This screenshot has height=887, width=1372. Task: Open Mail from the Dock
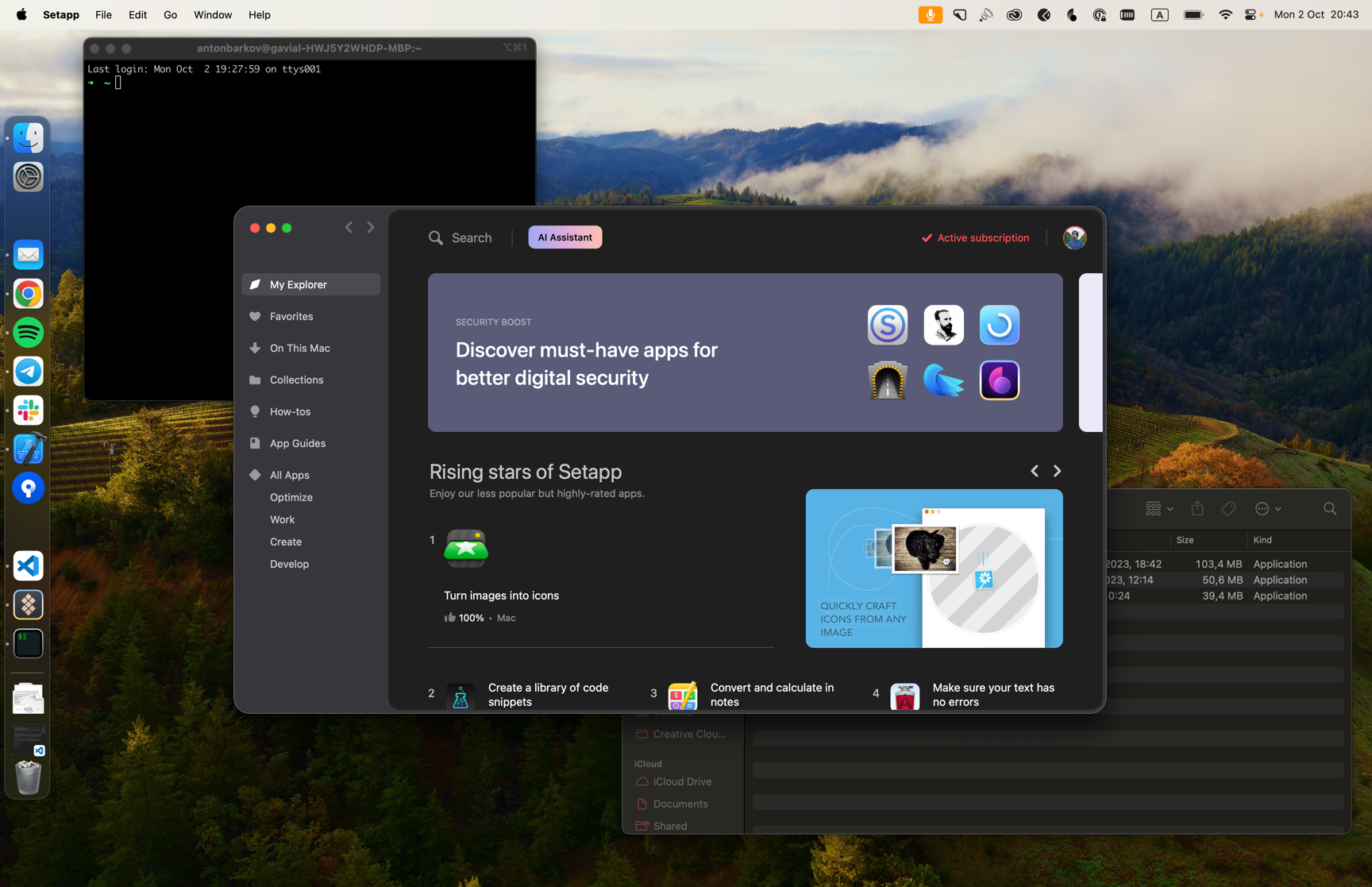[x=28, y=255]
